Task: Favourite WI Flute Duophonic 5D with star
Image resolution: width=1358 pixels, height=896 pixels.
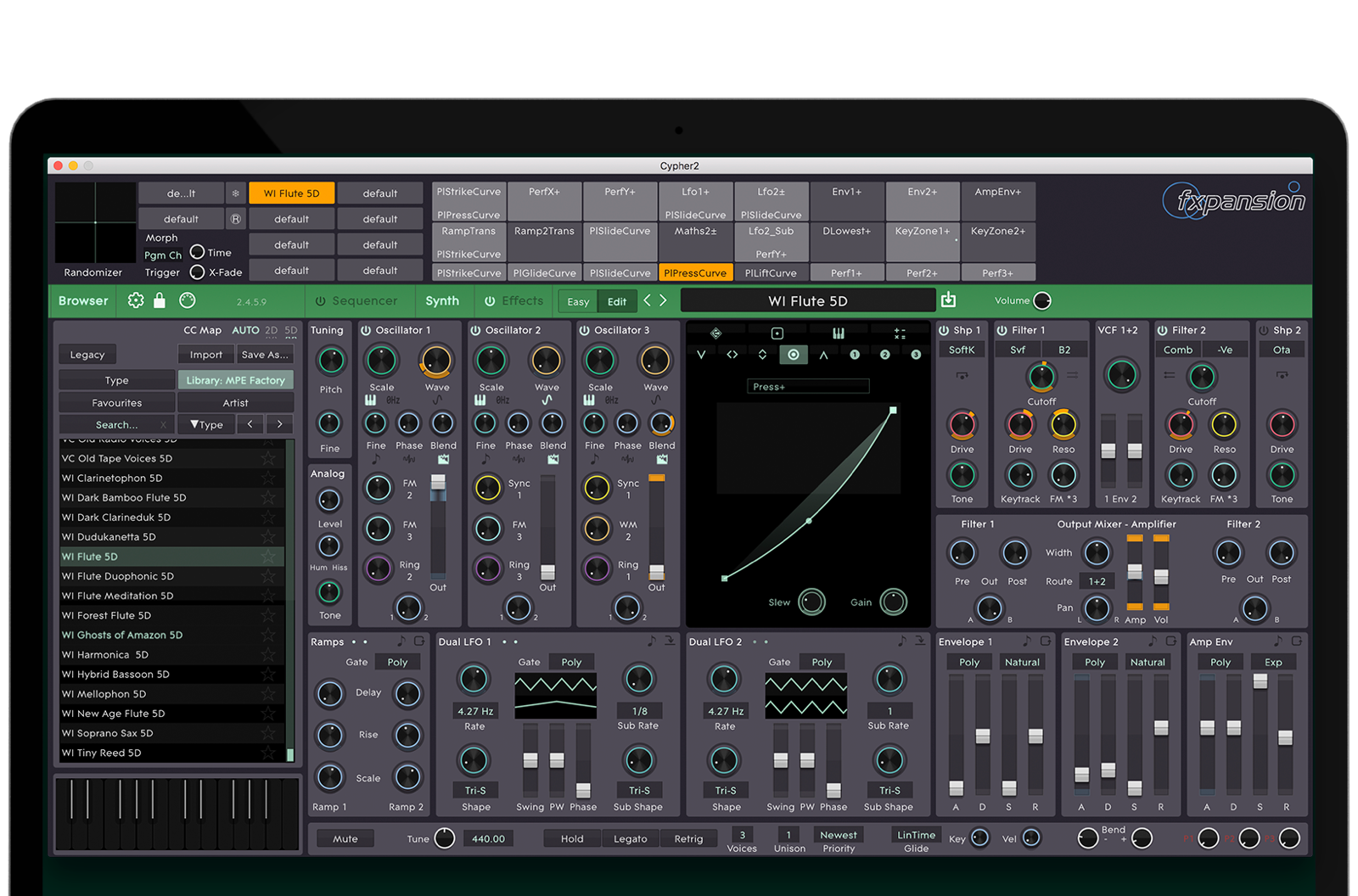Action: tap(268, 576)
